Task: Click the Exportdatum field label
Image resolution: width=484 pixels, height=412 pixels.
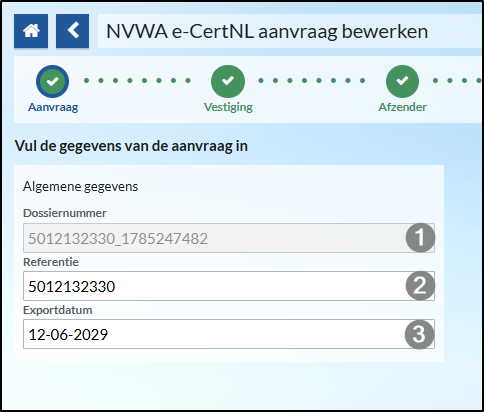Action: click(58, 310)
